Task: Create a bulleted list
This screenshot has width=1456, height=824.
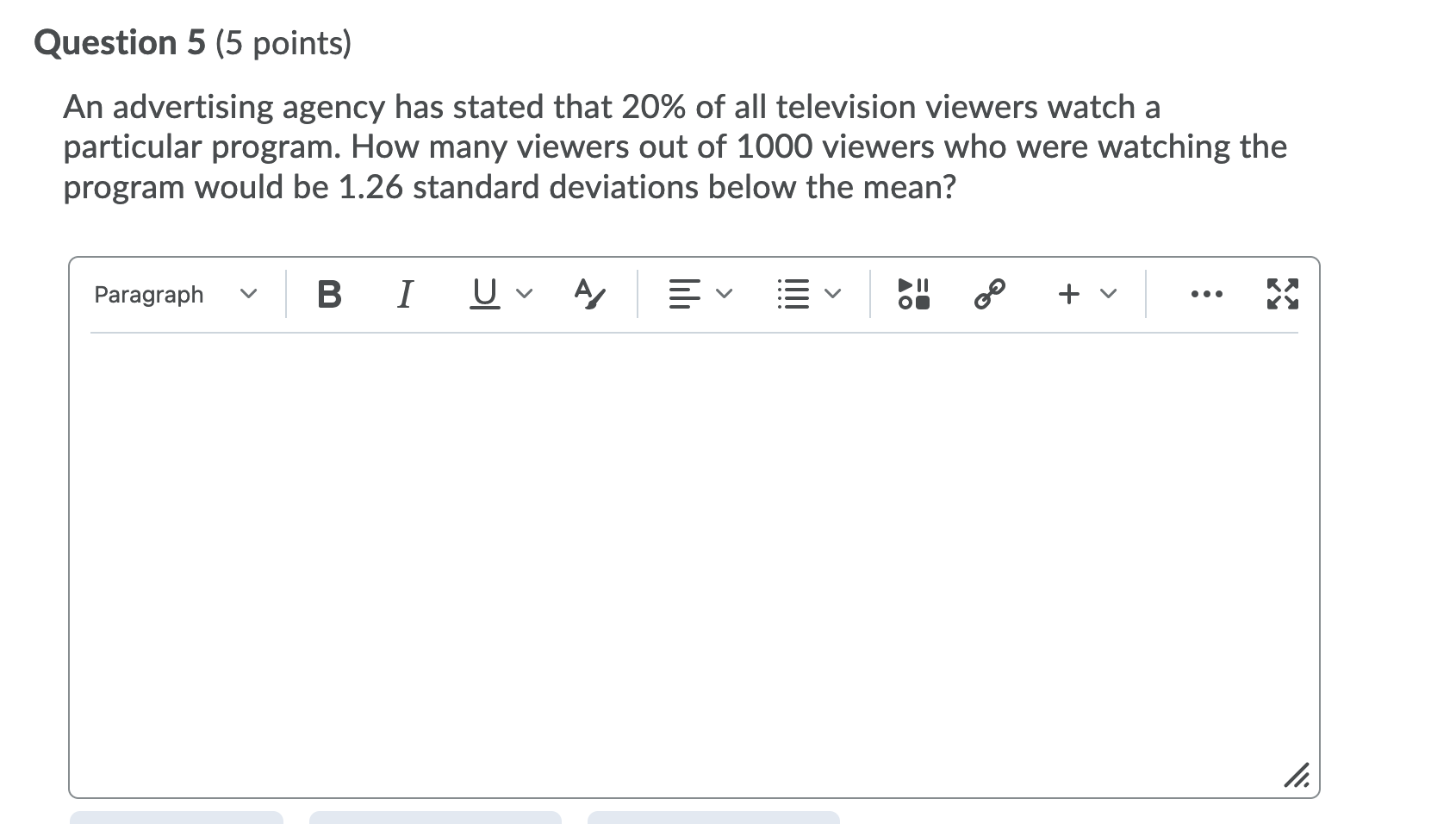Action: pyautogui.click(x=793, y=294)
